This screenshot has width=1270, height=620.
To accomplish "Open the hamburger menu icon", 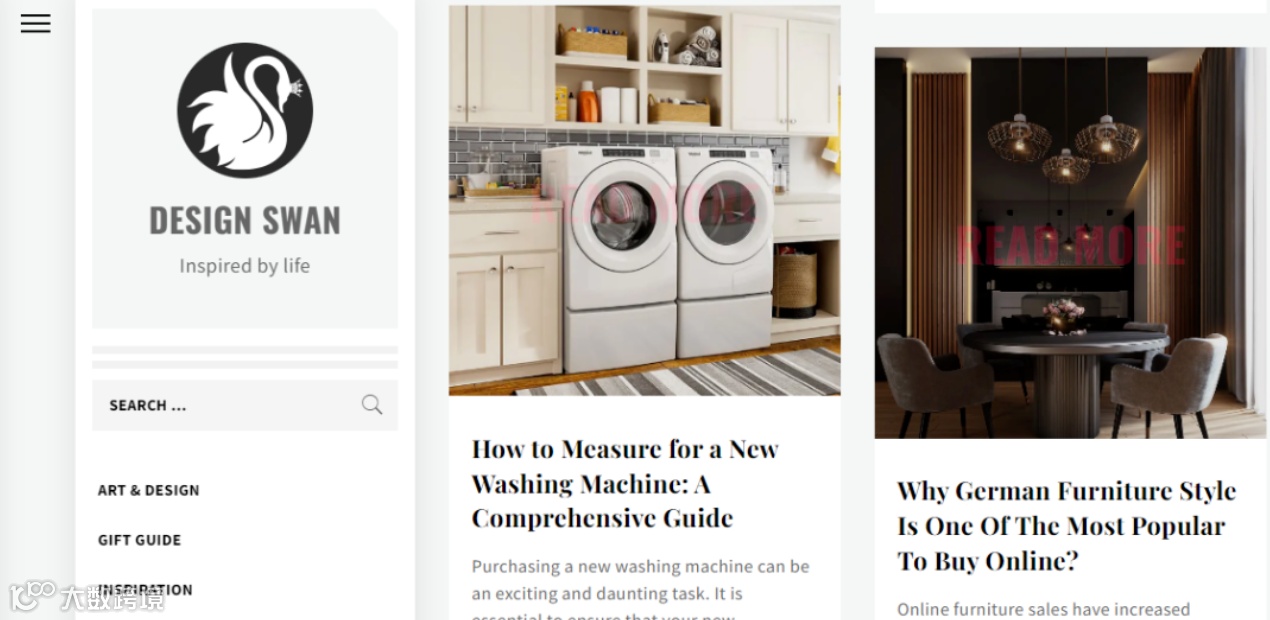I will click(x=35, y=24).
